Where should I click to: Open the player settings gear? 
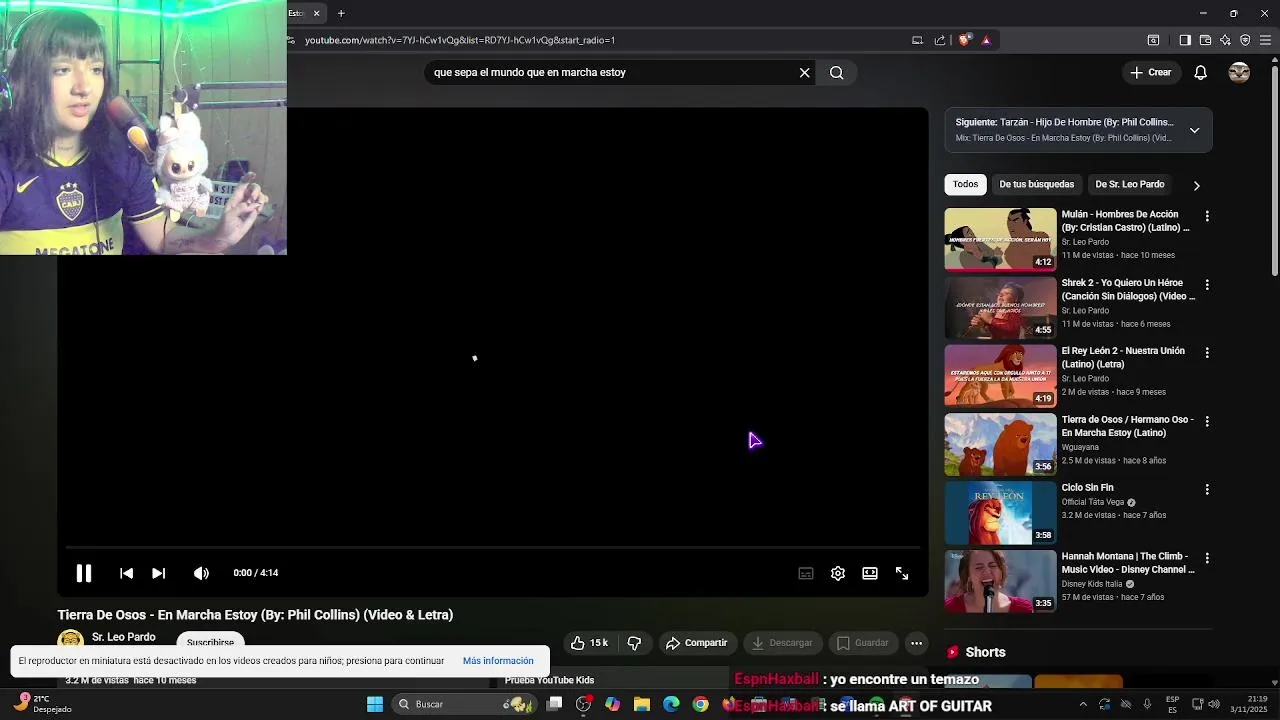(x=838, y=573)
